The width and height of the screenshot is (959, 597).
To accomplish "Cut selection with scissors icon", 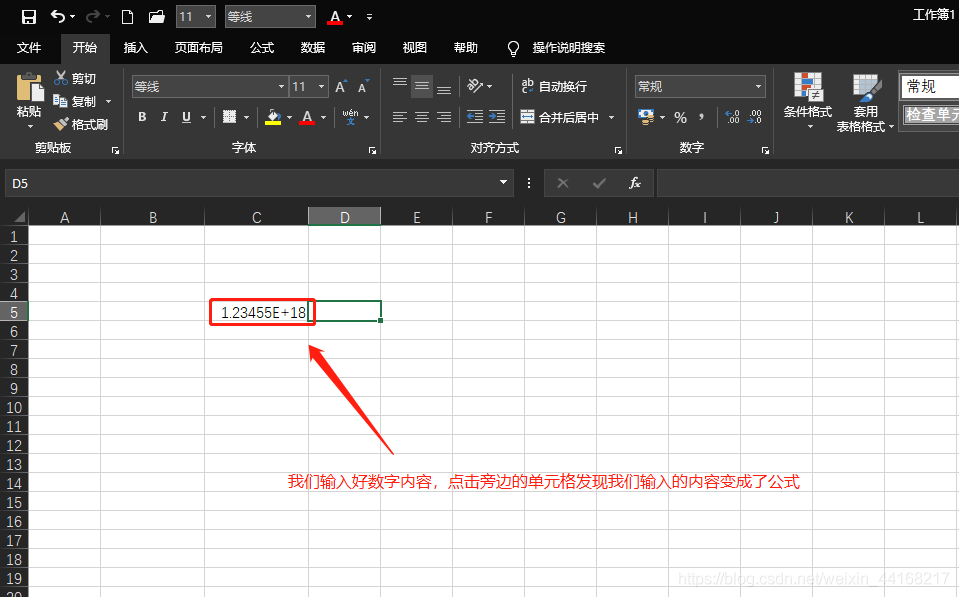I will click(x=61, y=78).
